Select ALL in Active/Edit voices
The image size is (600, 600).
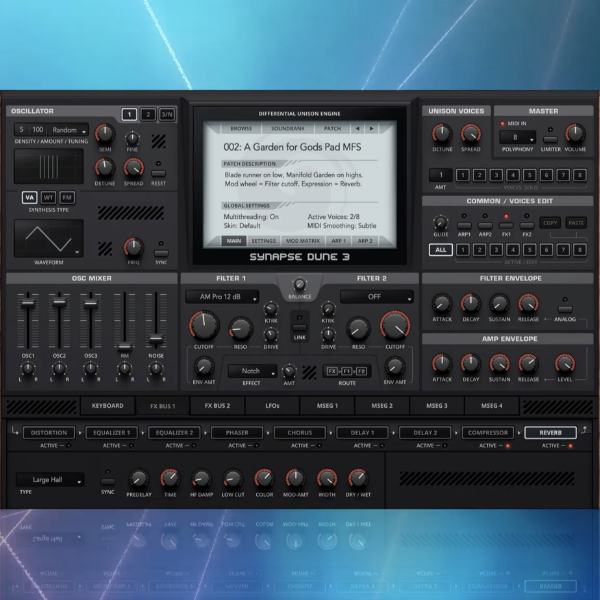440,250
